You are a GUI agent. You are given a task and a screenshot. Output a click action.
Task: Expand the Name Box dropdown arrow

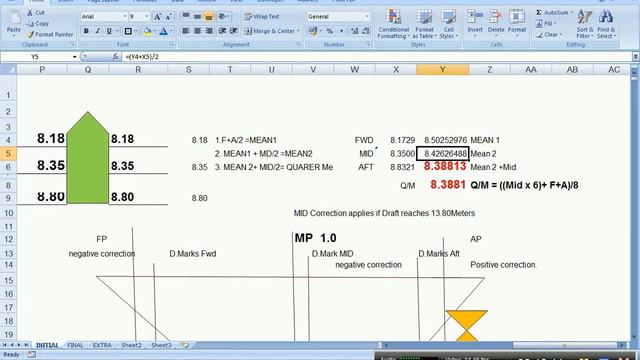74,57
